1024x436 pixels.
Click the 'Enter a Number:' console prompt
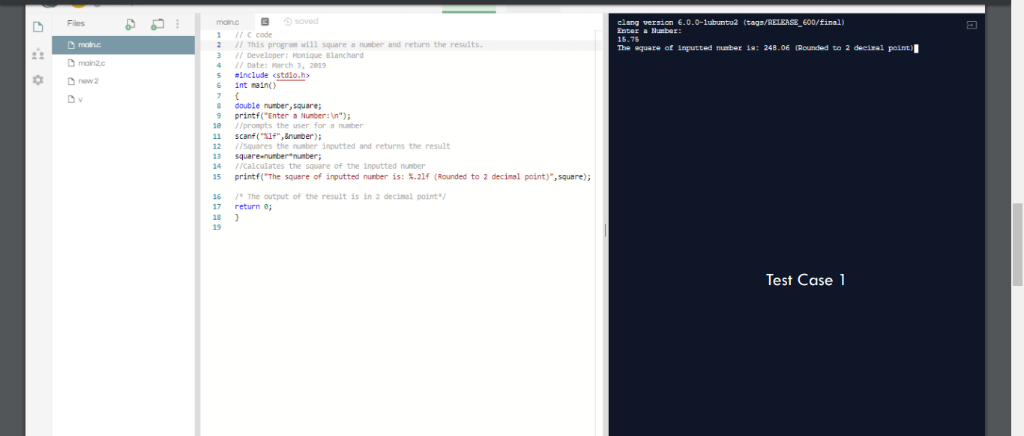click(x=649, y=31)
